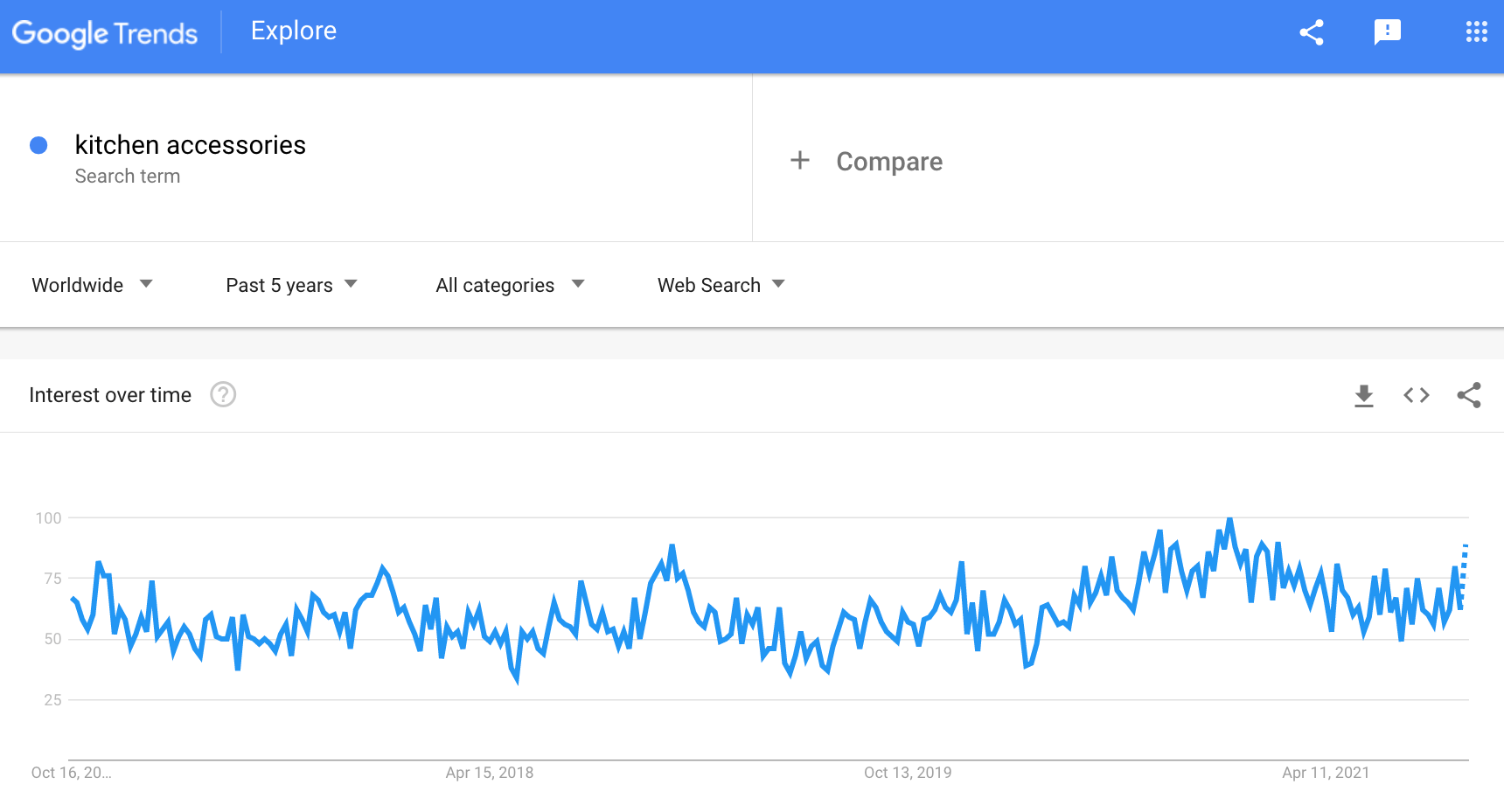Click the chart peak at 100
This screenshot has height=812, width=1504.
[1229, 519]
